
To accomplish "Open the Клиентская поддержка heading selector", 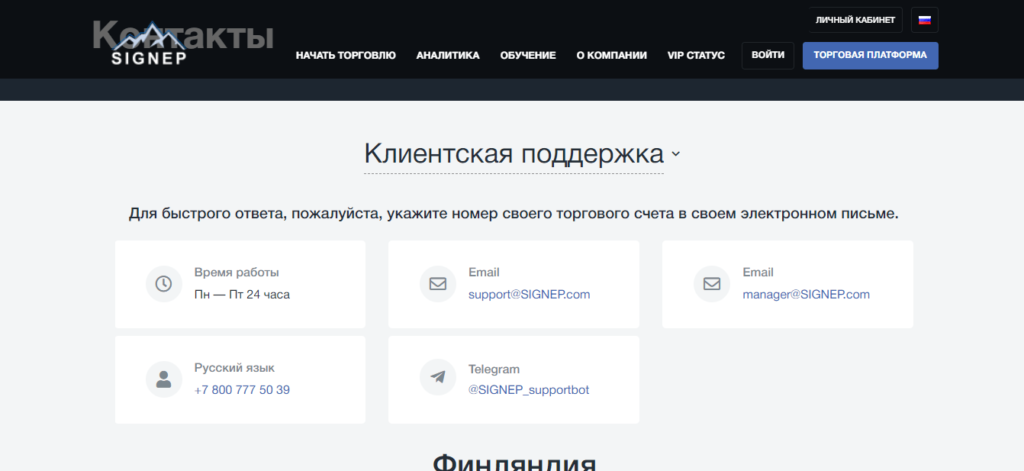I will (514, 154).
